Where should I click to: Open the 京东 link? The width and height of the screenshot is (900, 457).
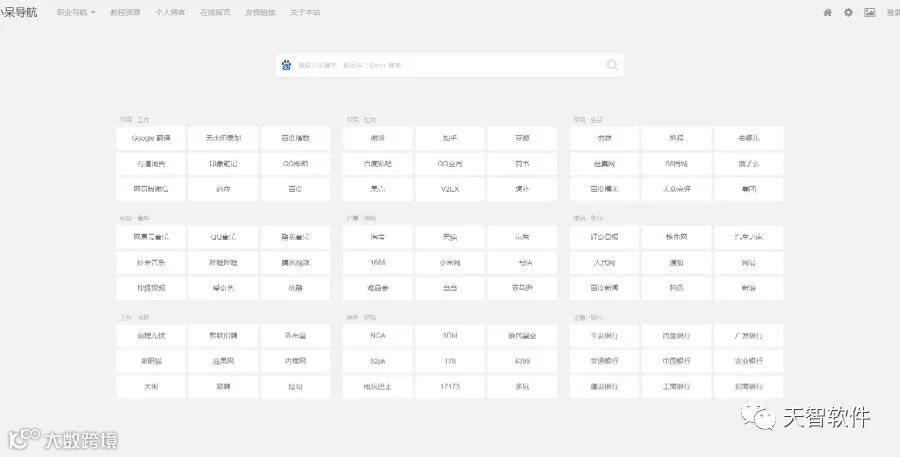522,237
